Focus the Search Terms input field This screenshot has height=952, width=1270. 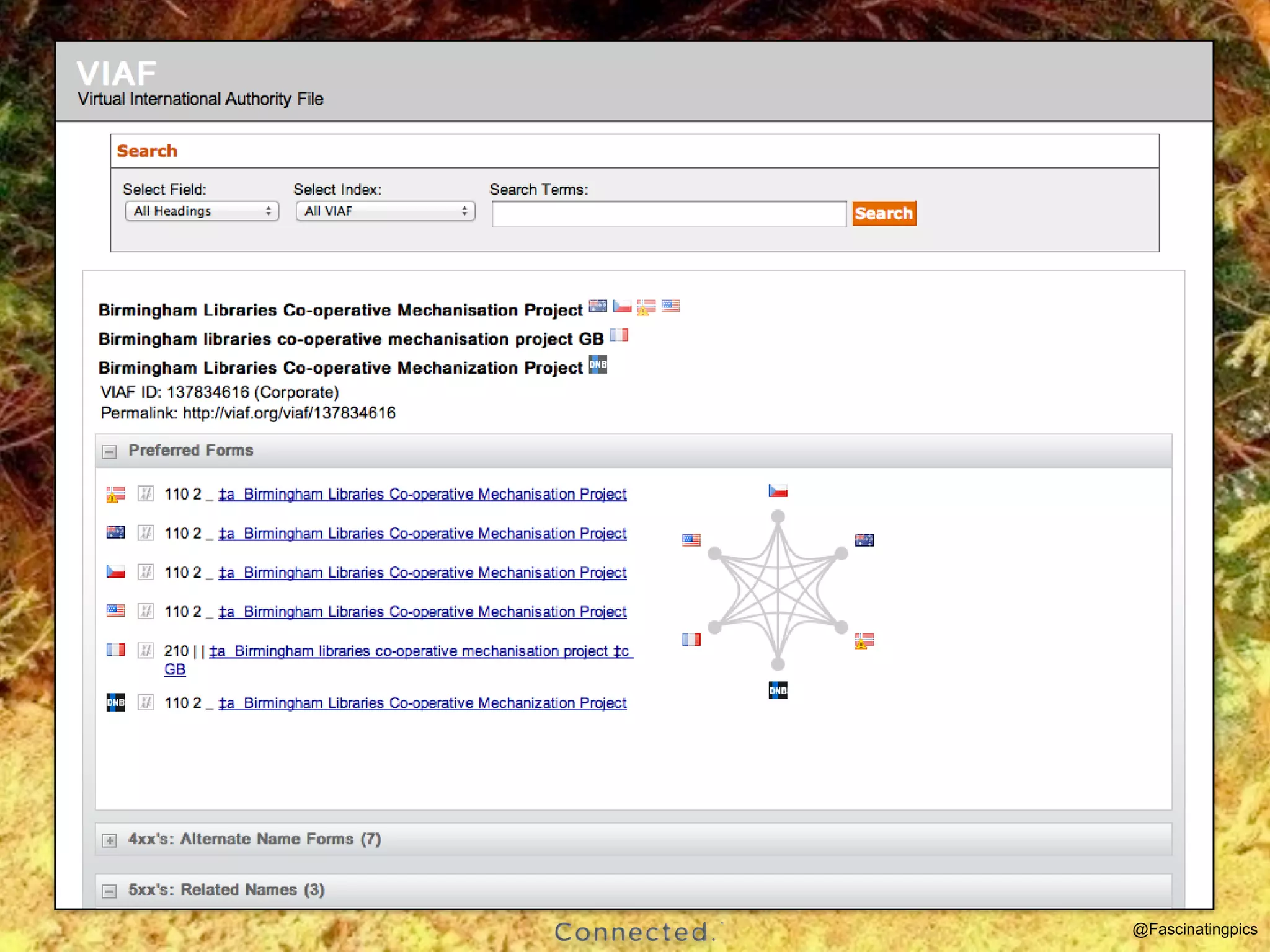tap(668, 214)
